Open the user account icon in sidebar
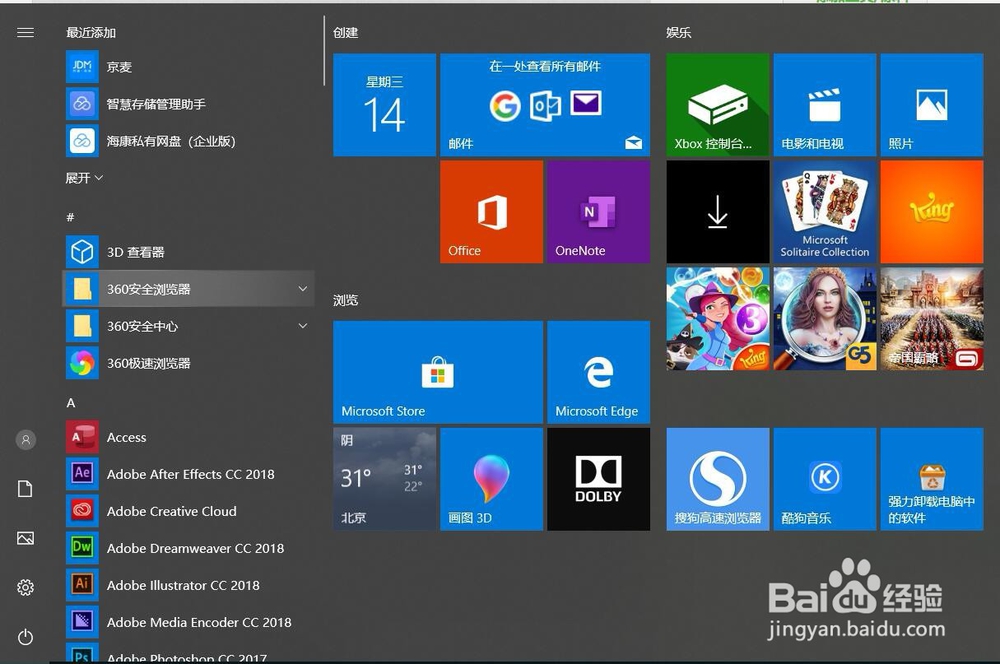The width and height of the screenshot is (1000, 664). tap(26, 439)
